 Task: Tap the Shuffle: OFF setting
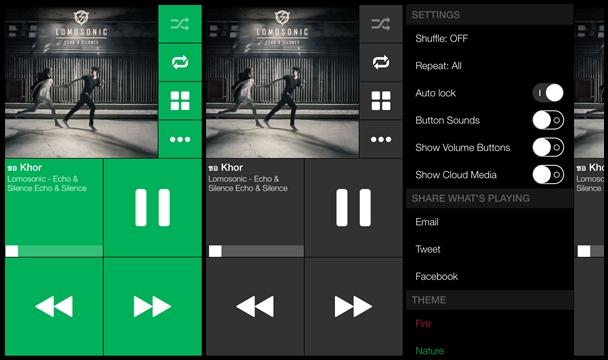489,38
